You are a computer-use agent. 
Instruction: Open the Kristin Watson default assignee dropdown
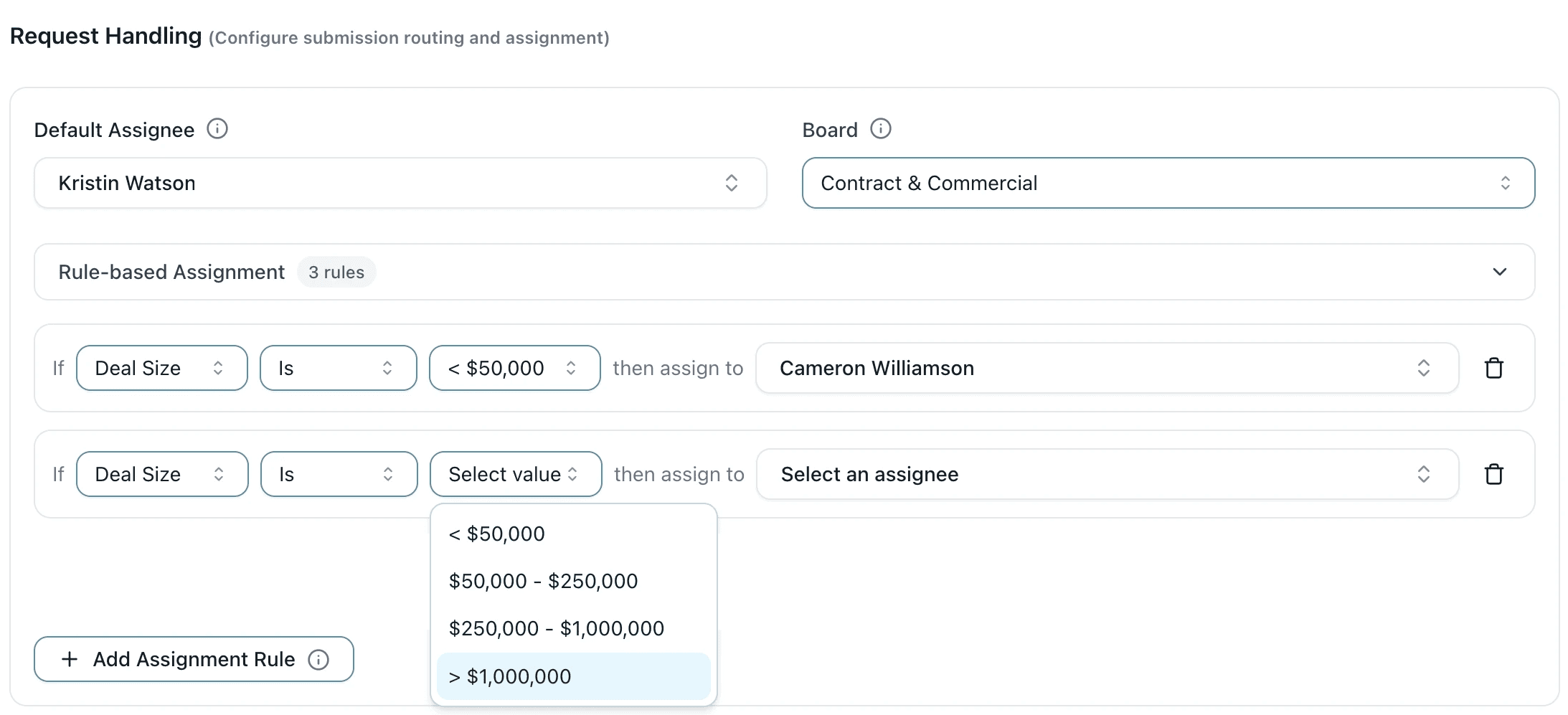point(400,183)
